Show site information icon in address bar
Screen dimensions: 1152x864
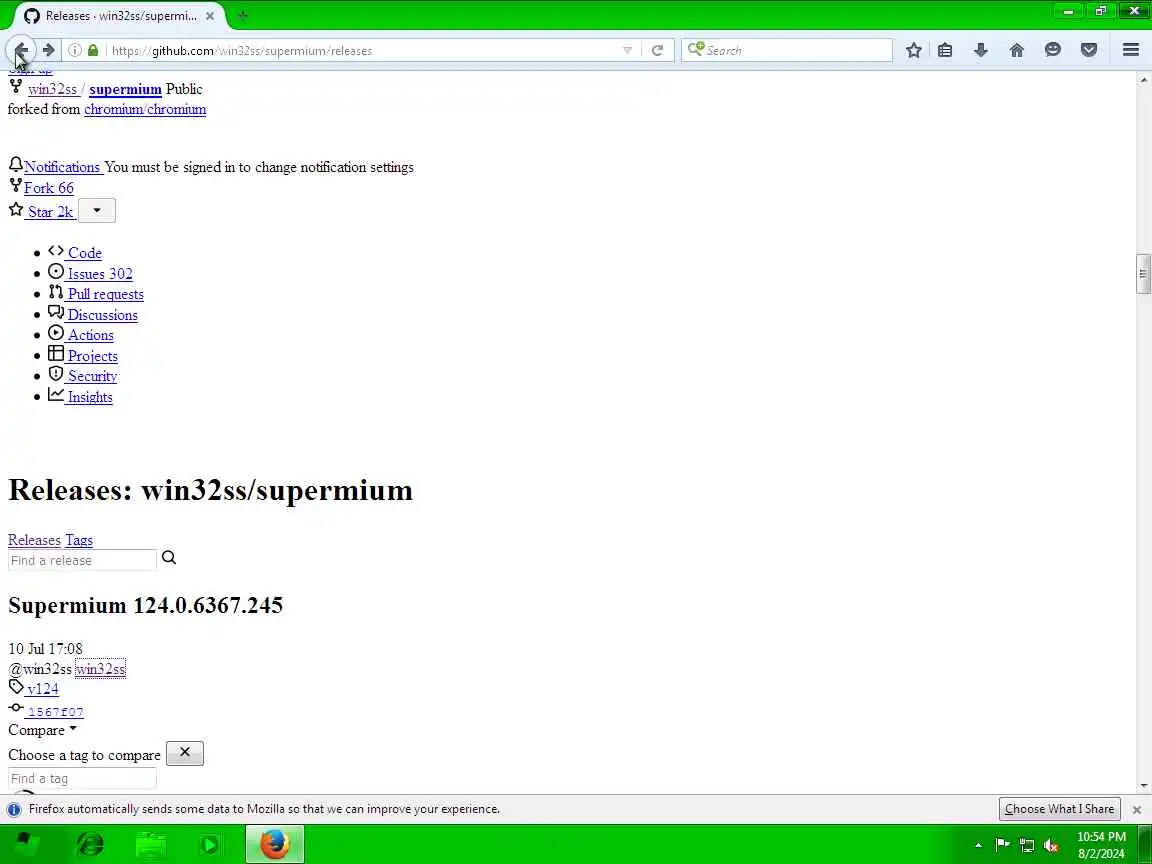pyautogui.click(x=75, y=50)
